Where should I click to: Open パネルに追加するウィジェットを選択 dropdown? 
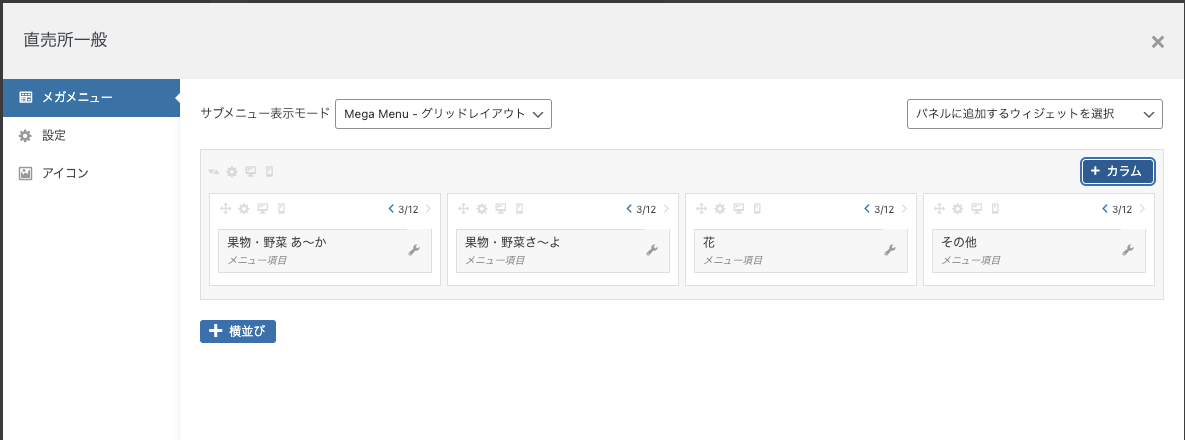[1035, 114]
